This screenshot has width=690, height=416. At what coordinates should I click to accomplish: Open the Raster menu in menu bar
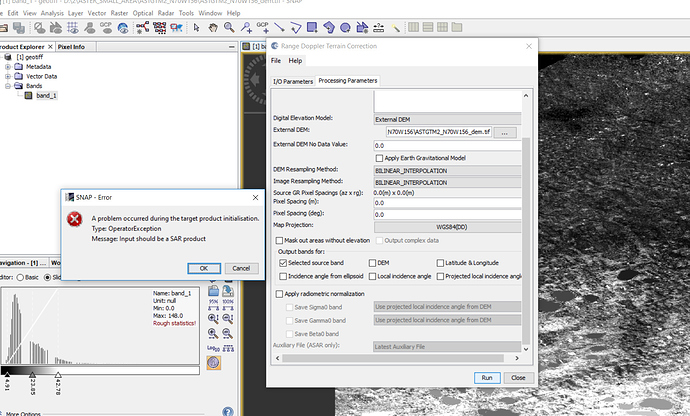pyautogui.click(x=119, y=13)
